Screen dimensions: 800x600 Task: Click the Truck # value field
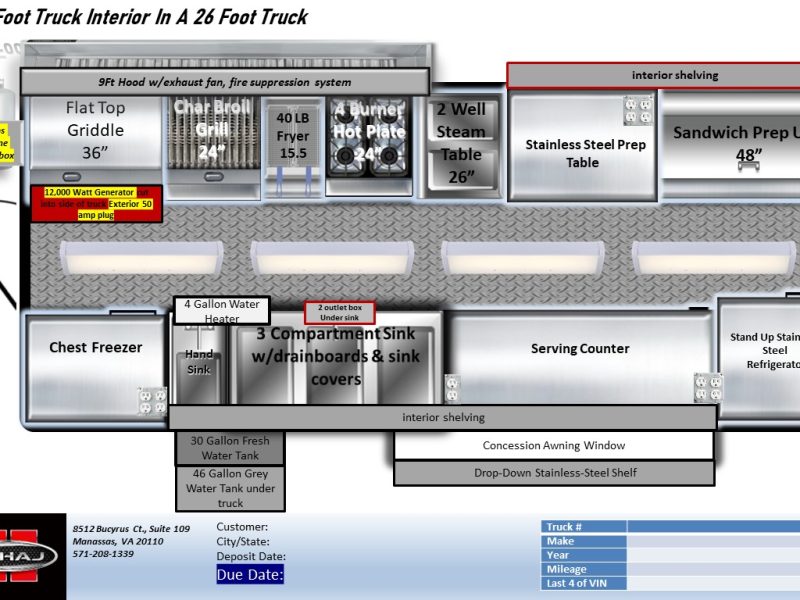coord(712,527)
